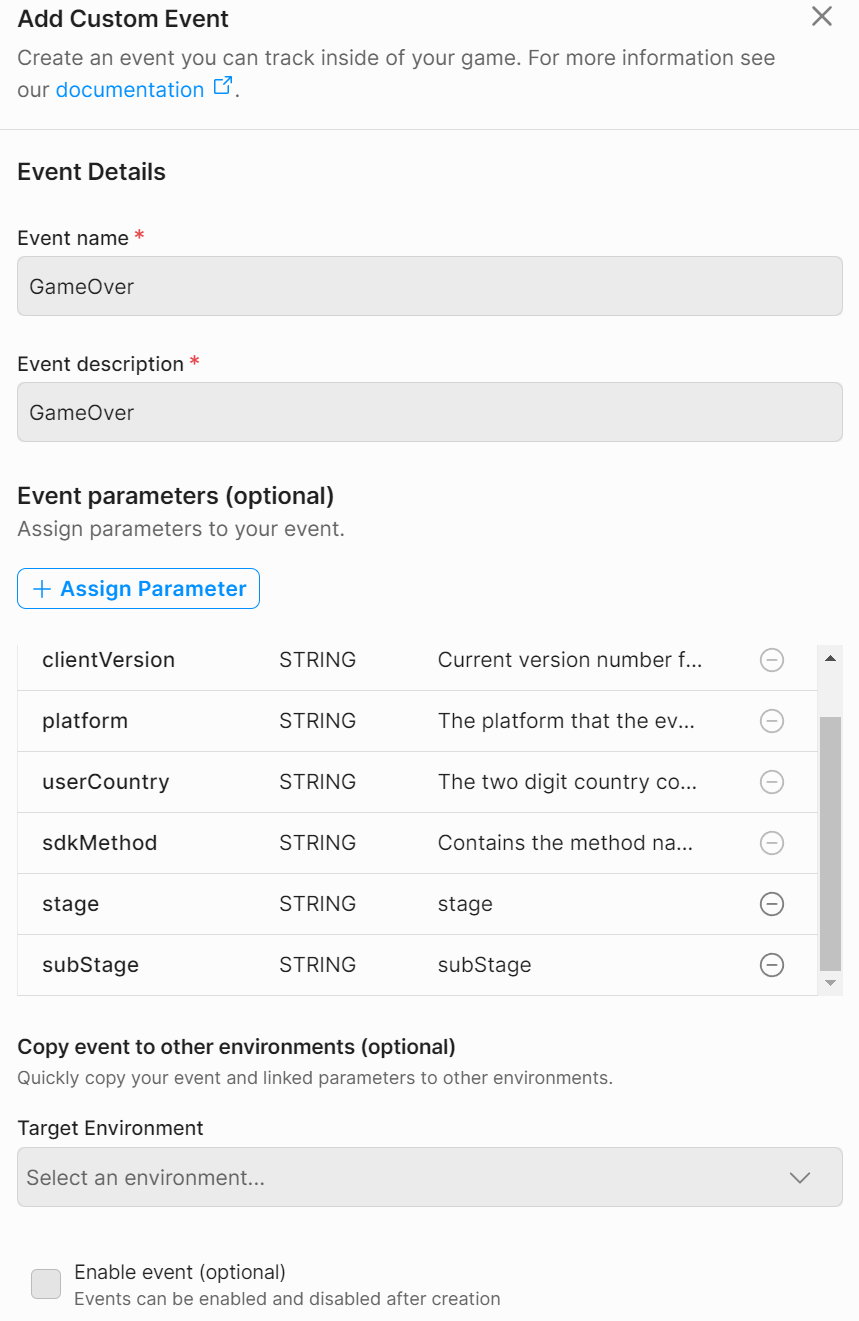Screen dimensions: 859x1321
Task: Click the remove icon for platform
Action: (x=772, y=721)
